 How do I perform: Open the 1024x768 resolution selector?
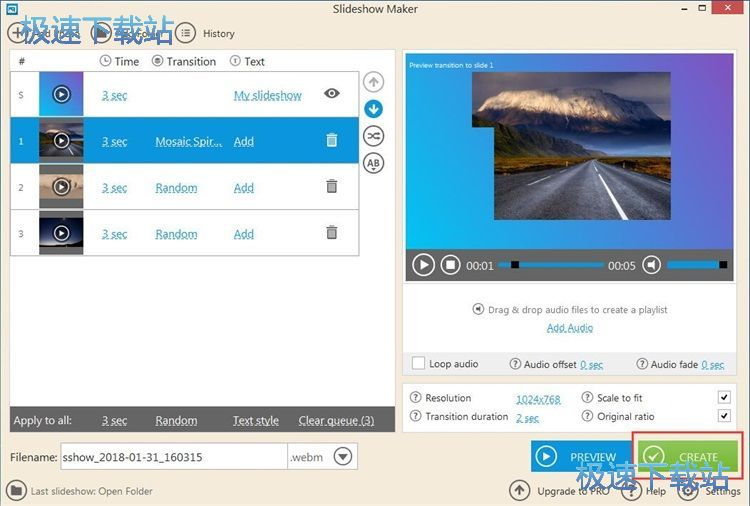coord(539,398)
